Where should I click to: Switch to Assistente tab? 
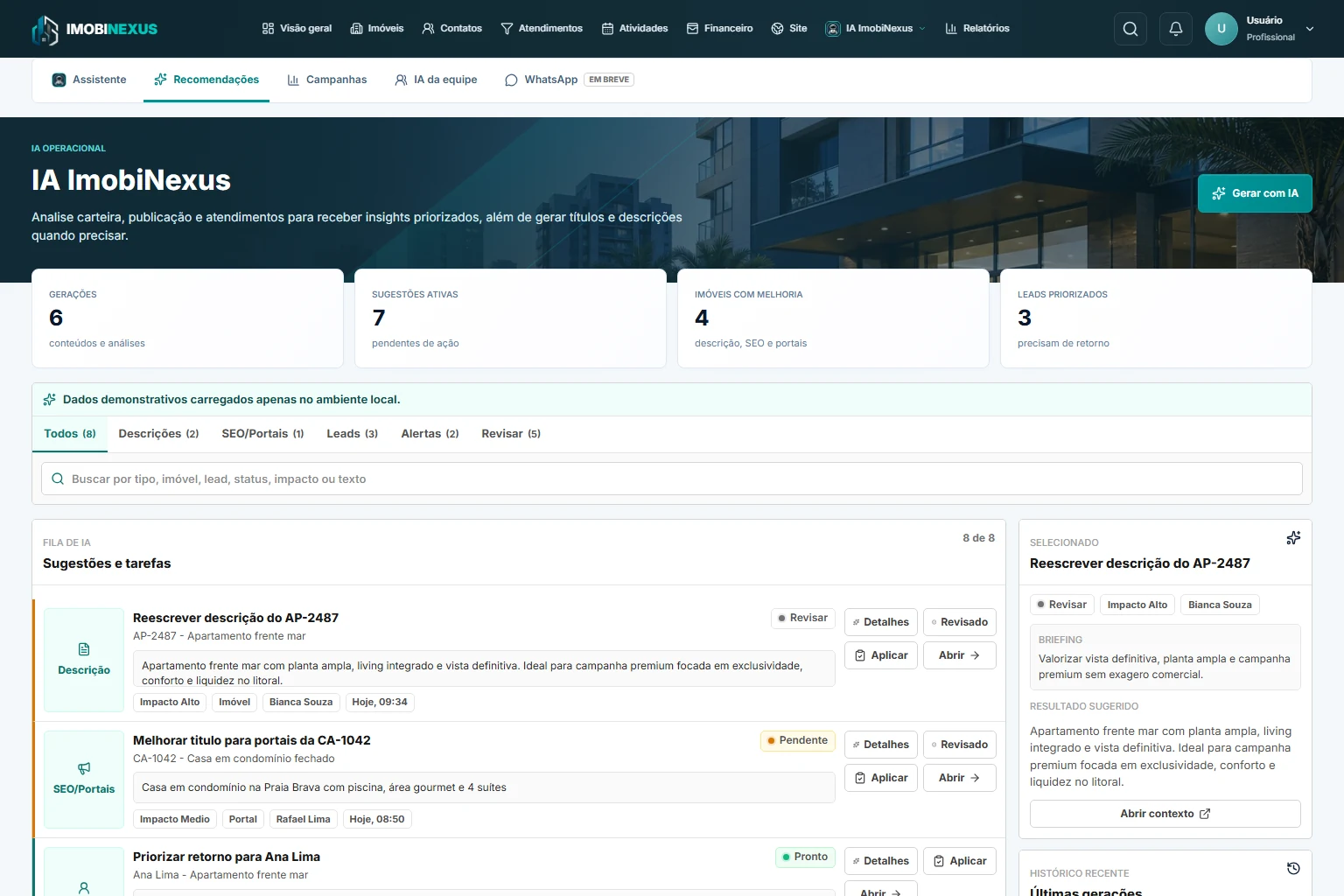coord(89,80)
